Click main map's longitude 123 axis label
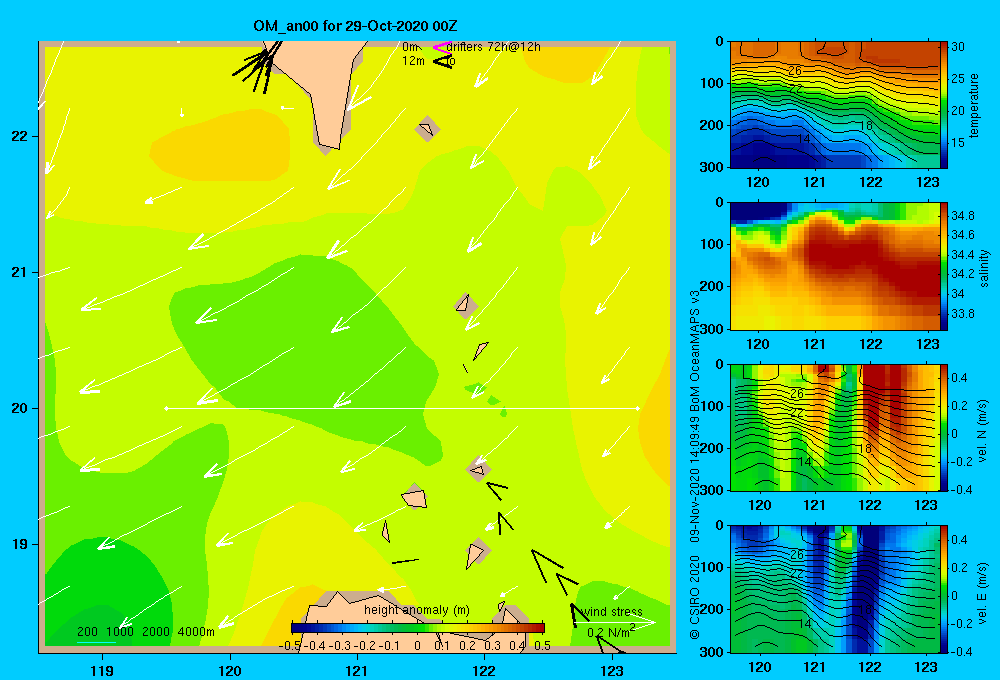 [x=612, y=670]
